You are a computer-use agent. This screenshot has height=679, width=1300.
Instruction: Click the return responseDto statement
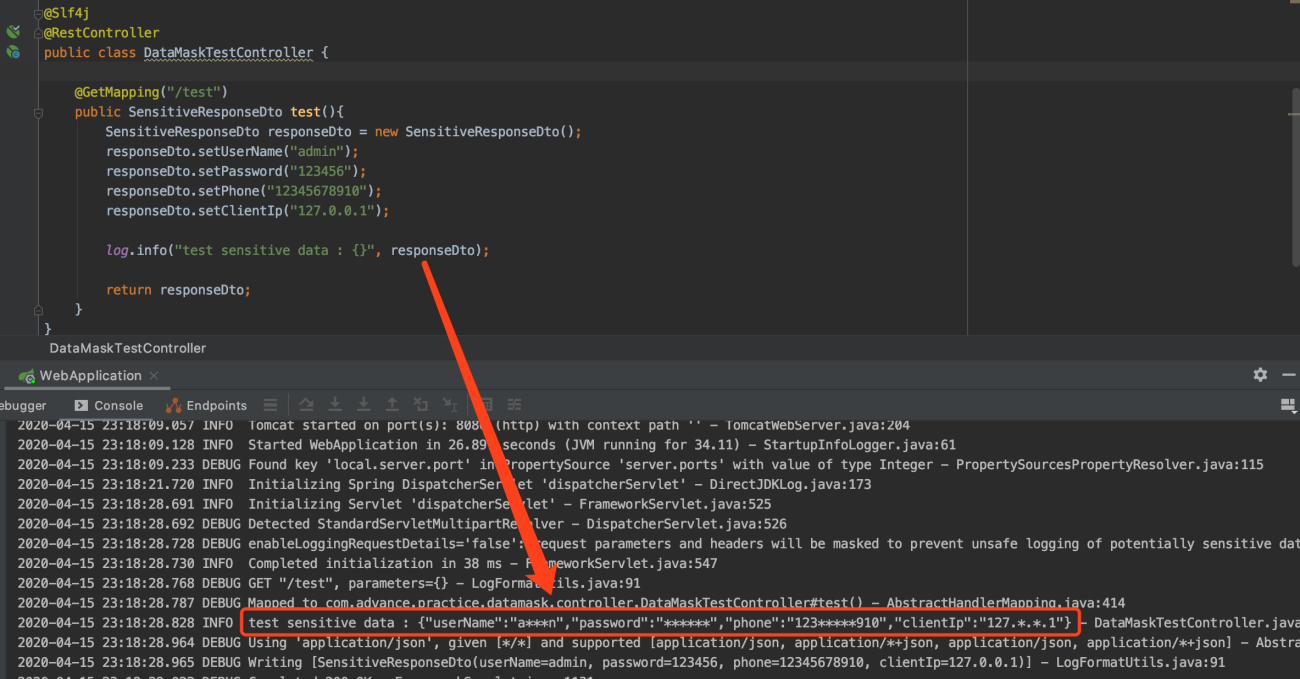coord(178,290)
